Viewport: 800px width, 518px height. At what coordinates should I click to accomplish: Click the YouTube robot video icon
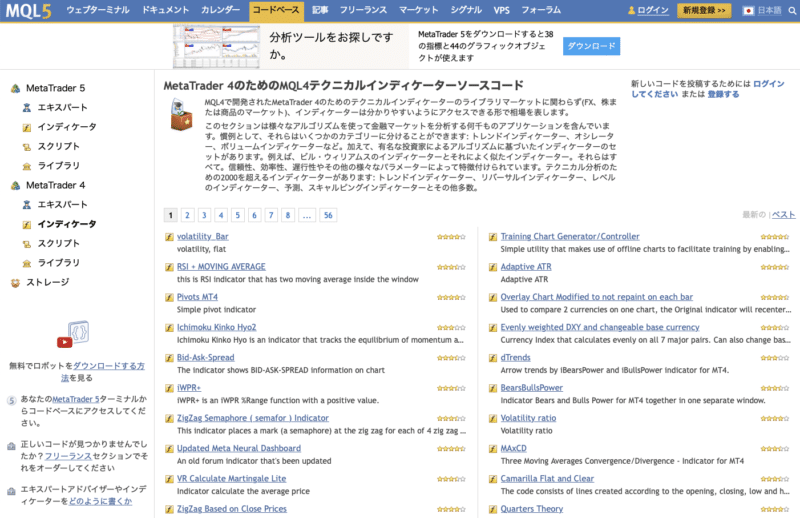(x=73, y=334)
